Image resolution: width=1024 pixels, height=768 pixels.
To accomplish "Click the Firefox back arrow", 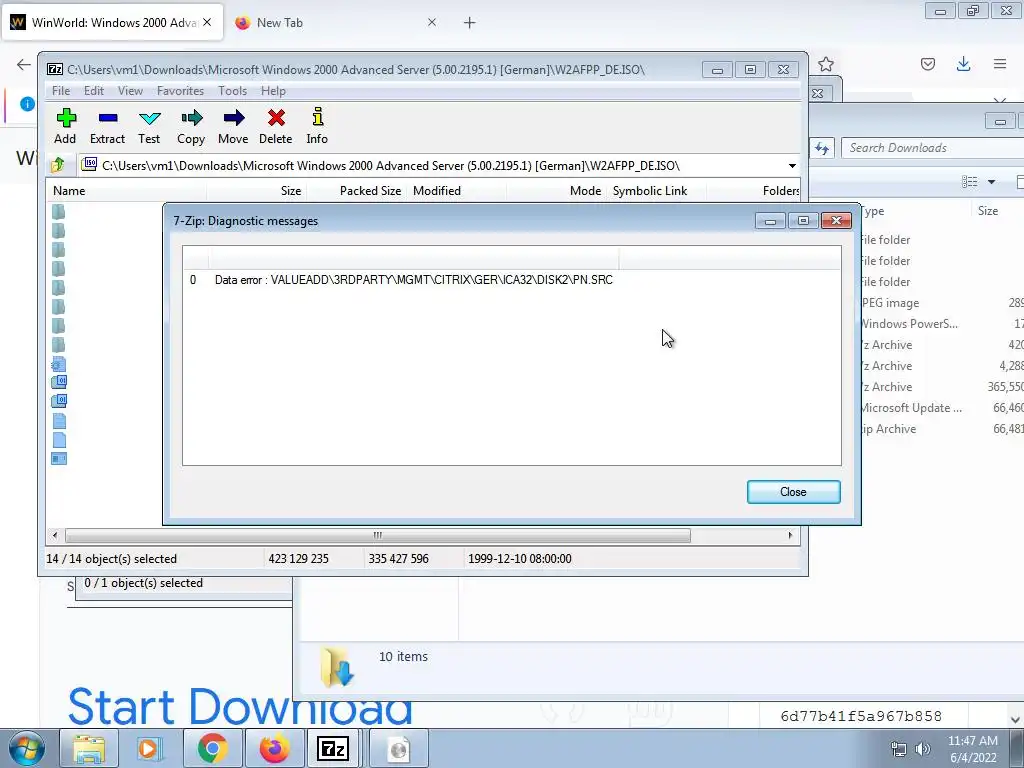I will (24, 64).
